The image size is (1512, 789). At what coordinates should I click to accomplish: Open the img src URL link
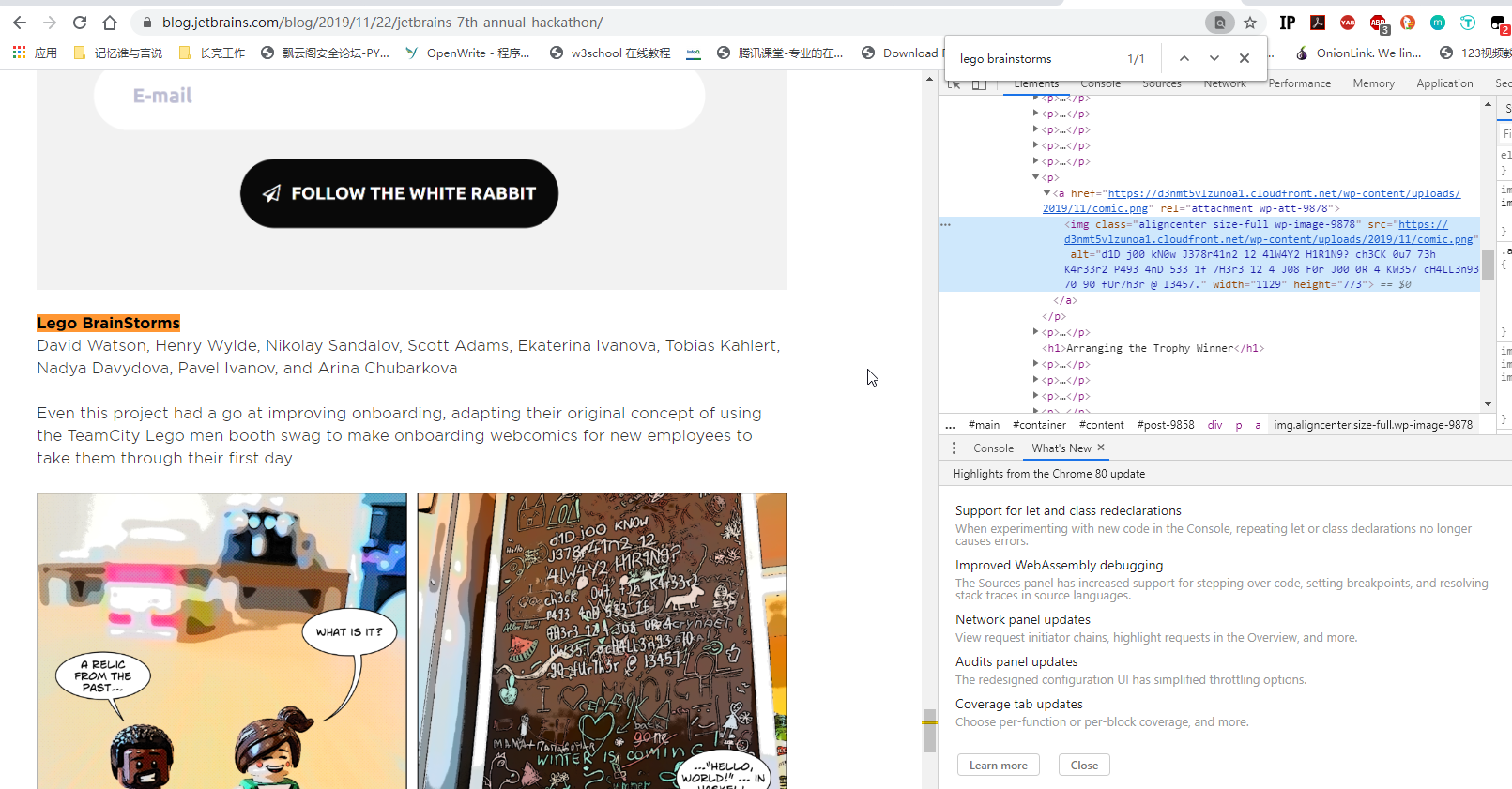(x=1269, y=233)
